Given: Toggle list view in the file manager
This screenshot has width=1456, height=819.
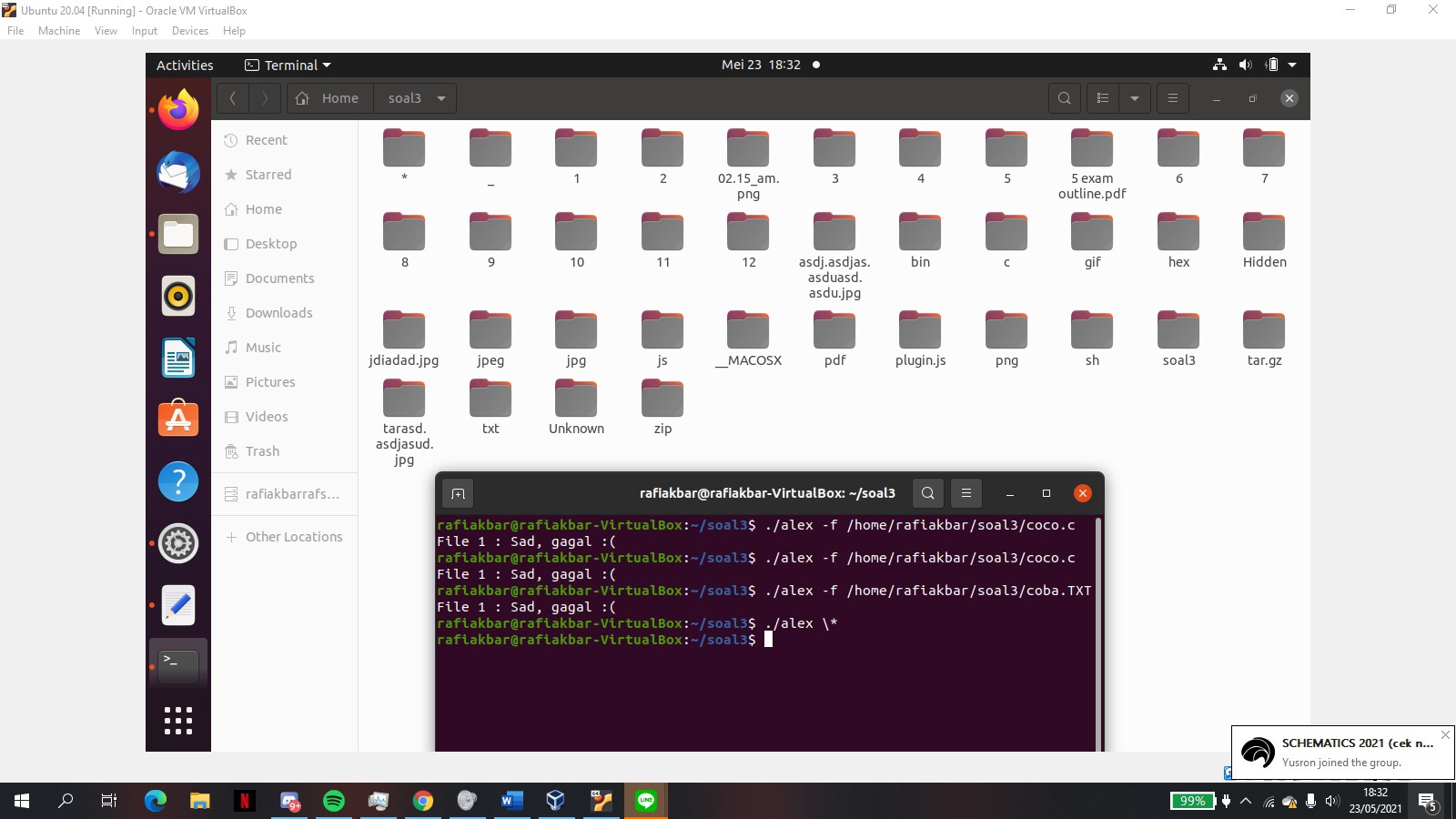Looking at the screenshot, I should click(x=1102, y=97).
